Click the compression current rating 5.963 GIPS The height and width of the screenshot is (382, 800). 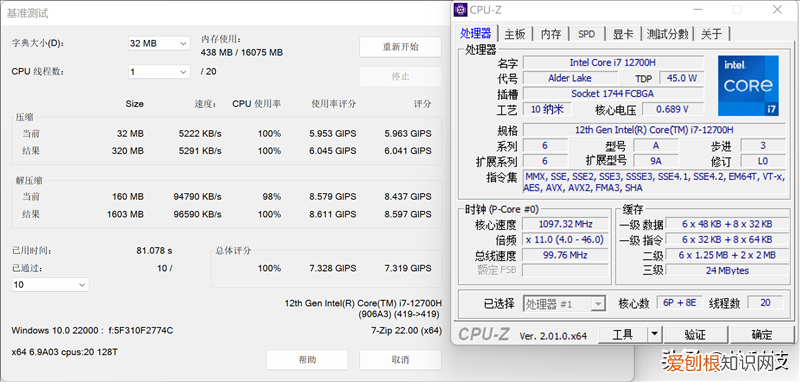click(x=408, y=134)
